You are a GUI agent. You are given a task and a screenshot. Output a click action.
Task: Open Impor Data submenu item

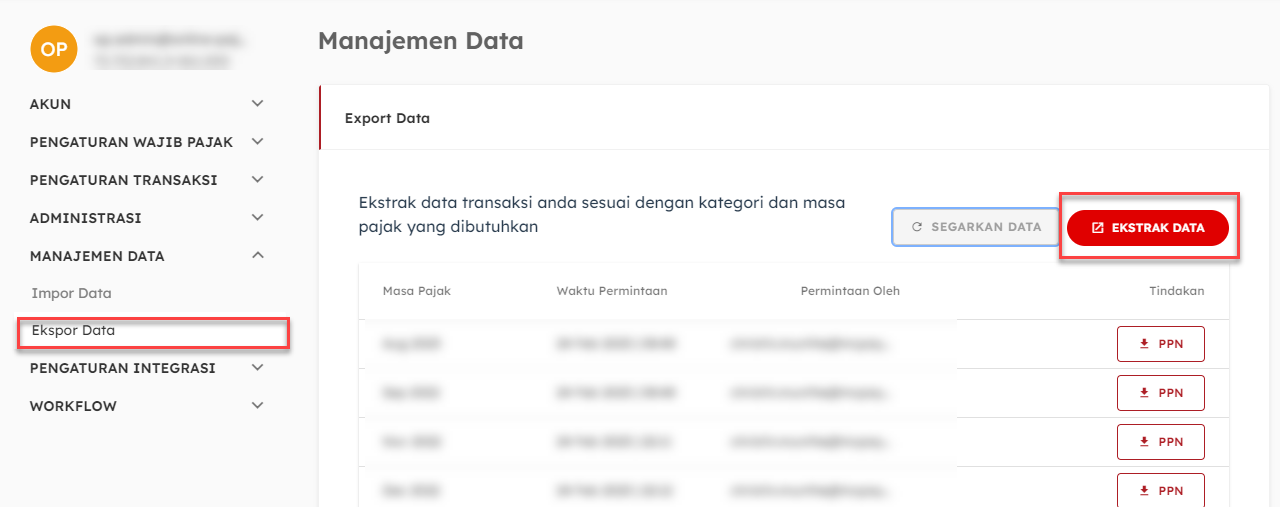click(x=72, y=294)
